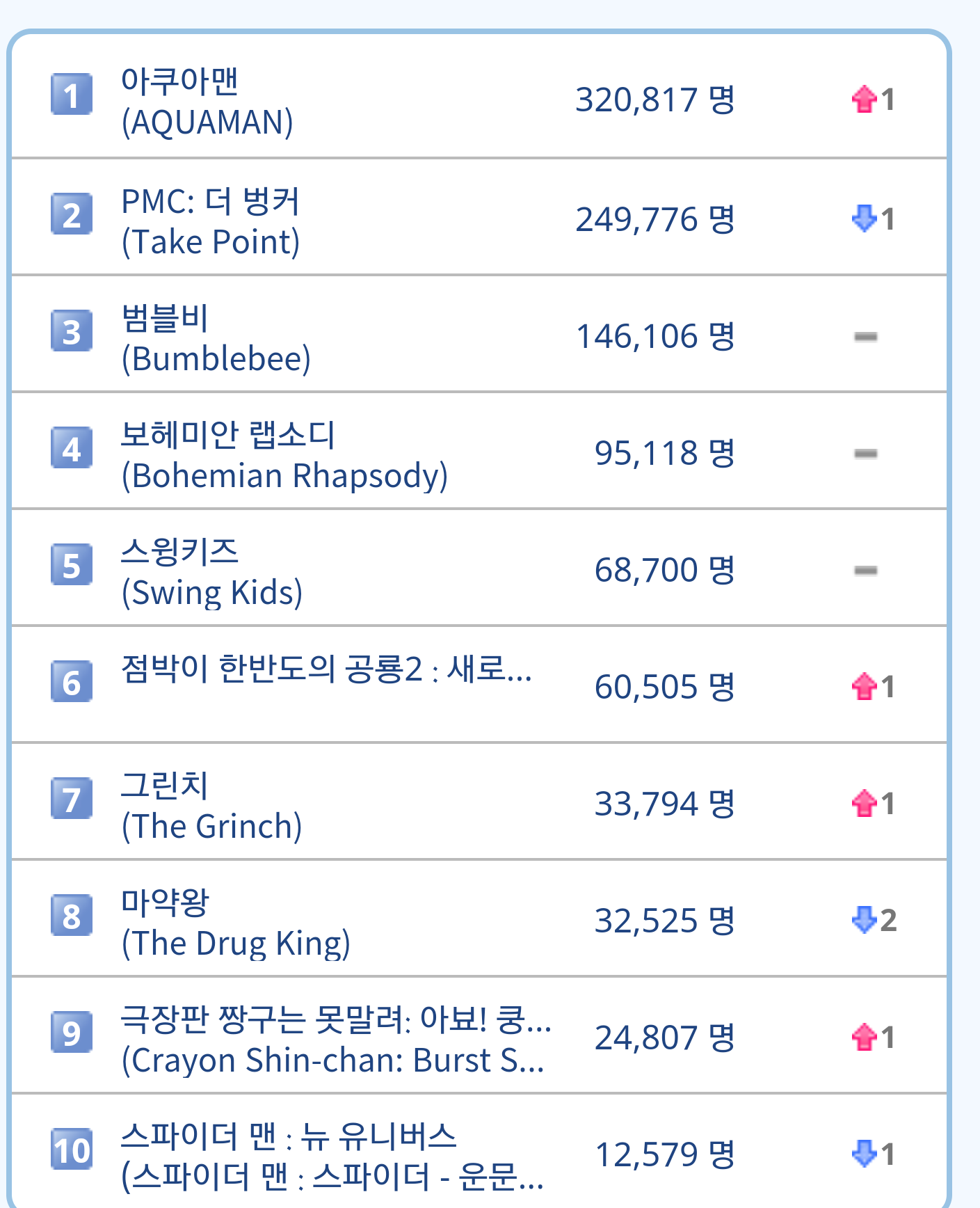Screen dimensions: 980x1208
Task: Open the 마약왕 (The Drug King) entry
Action: [235, 923]
